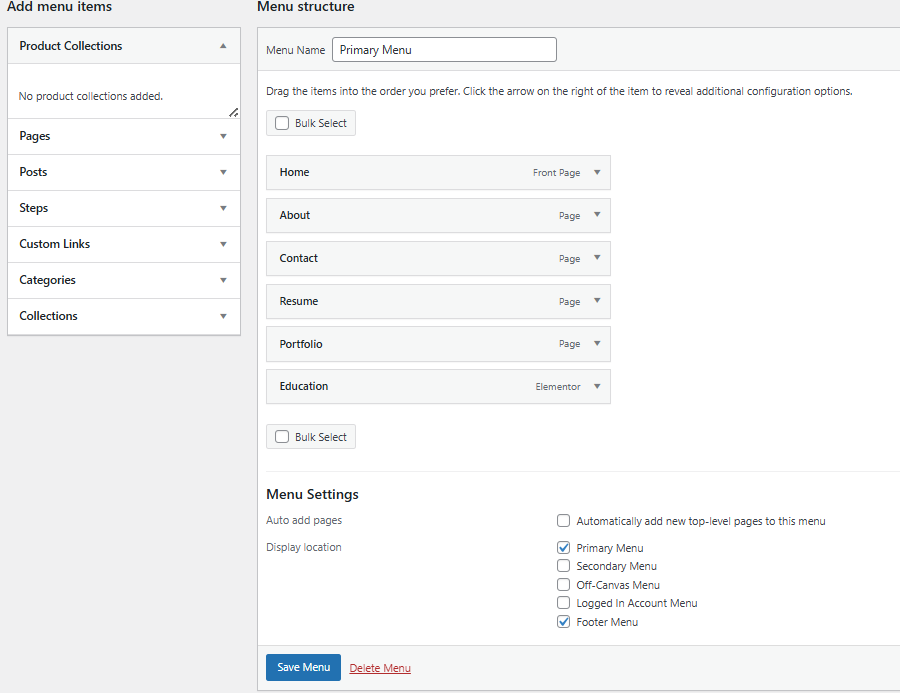Focus the Menu Name text field

(444, 50)
